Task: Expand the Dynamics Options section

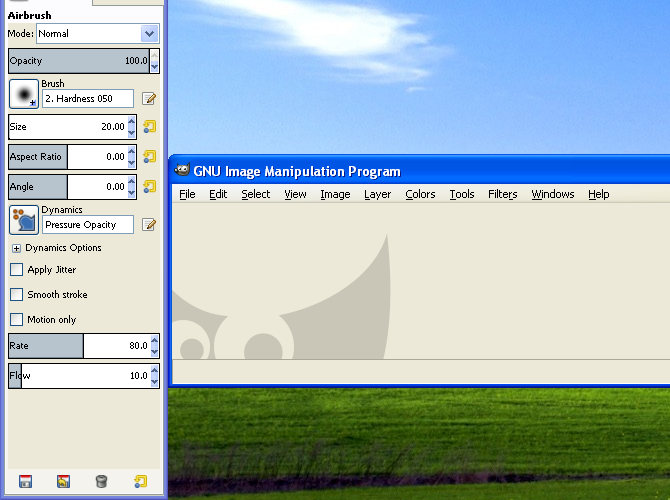Action: coord(16,248)
